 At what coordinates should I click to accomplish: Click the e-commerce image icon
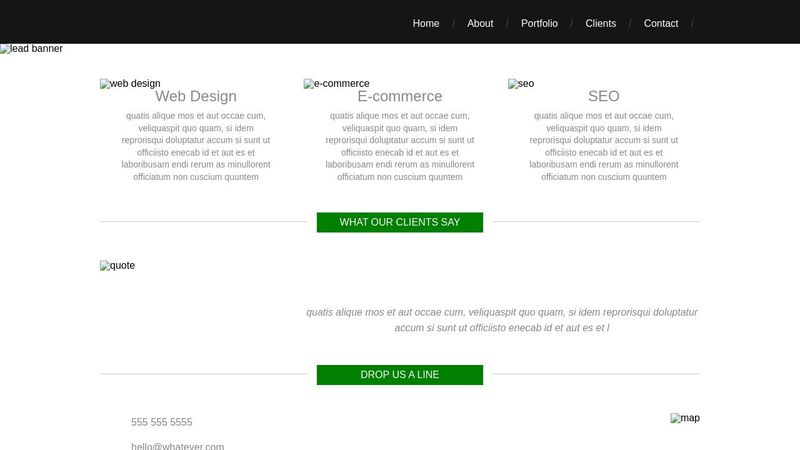[x=336, y=84]
